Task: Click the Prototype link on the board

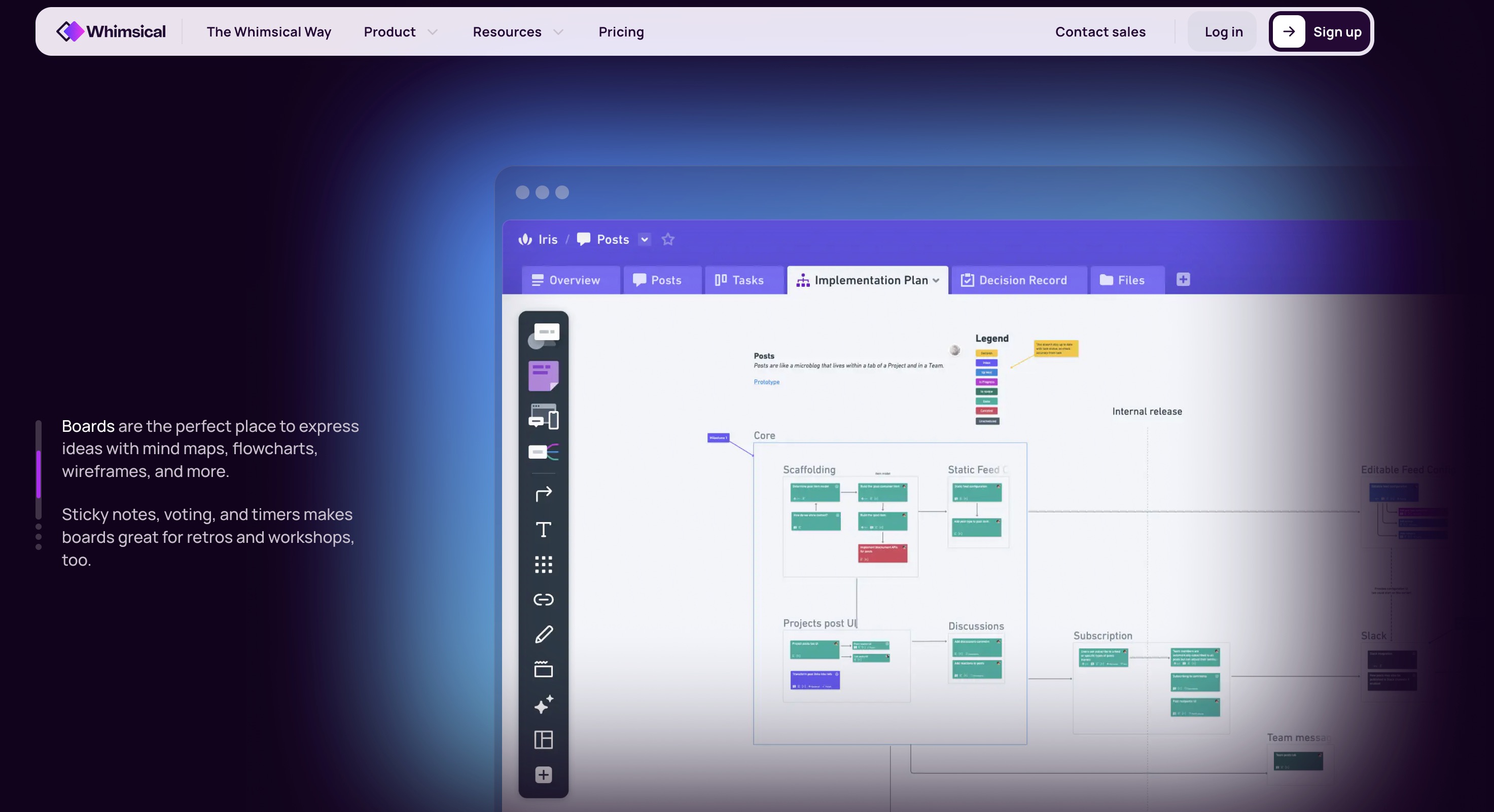Action: [766, 382]
